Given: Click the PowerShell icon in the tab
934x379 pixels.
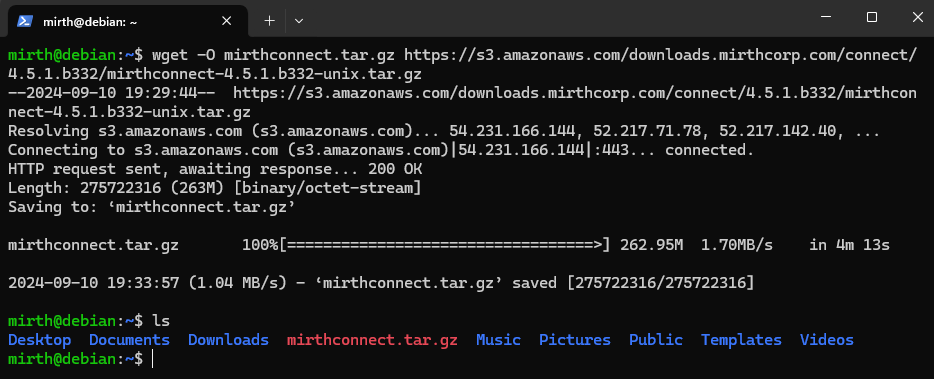Looking at the screenshot, I should click(24, 21).
